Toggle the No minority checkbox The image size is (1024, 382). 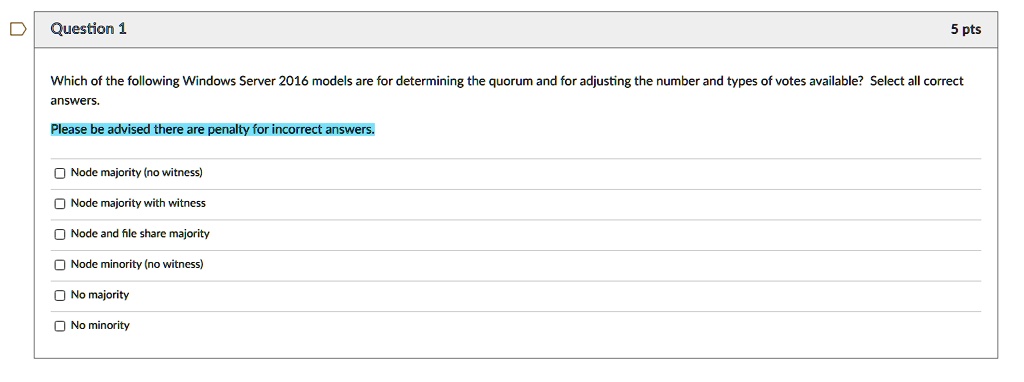(x=60, y=326)
